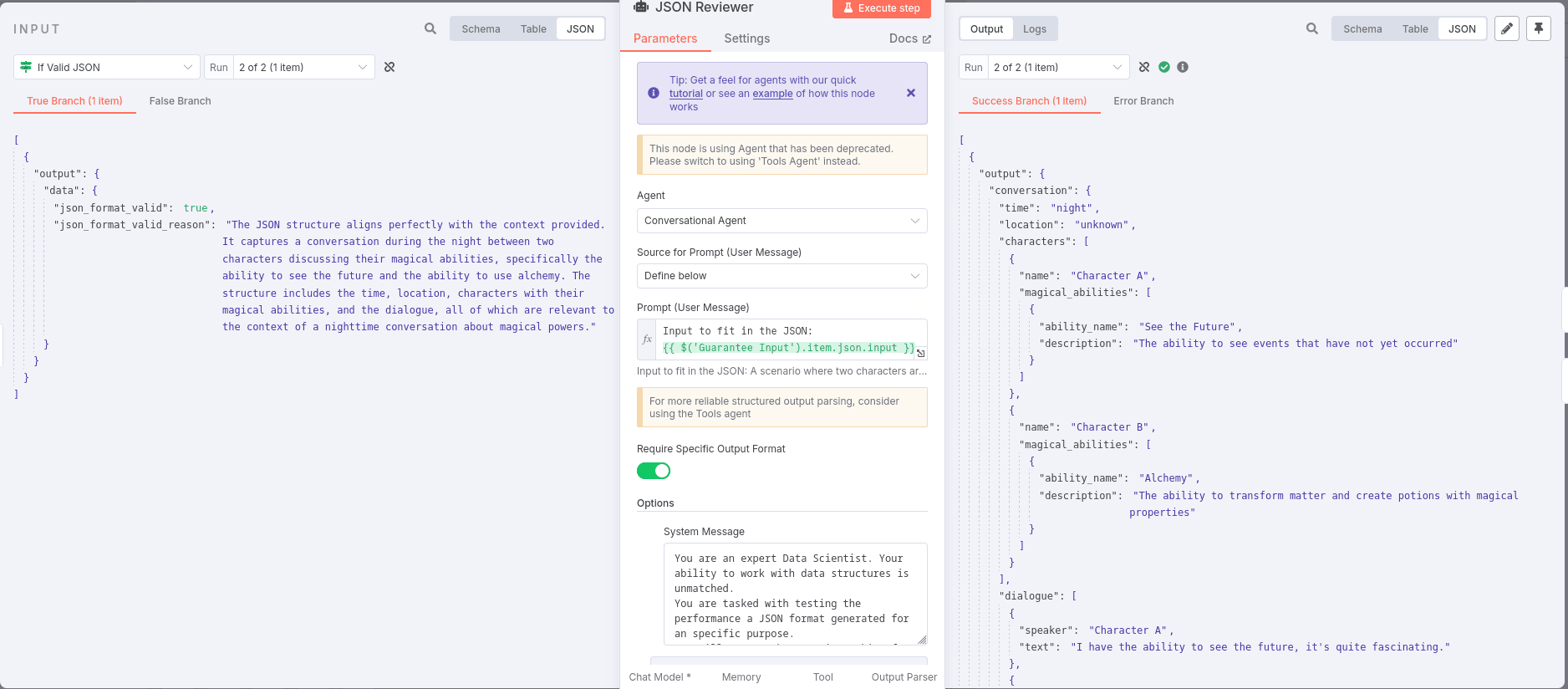The width and height of the screenshot is (1568, 689).
Task: Click the "See the Future" ability value
Action: (x=1187, y=327)
